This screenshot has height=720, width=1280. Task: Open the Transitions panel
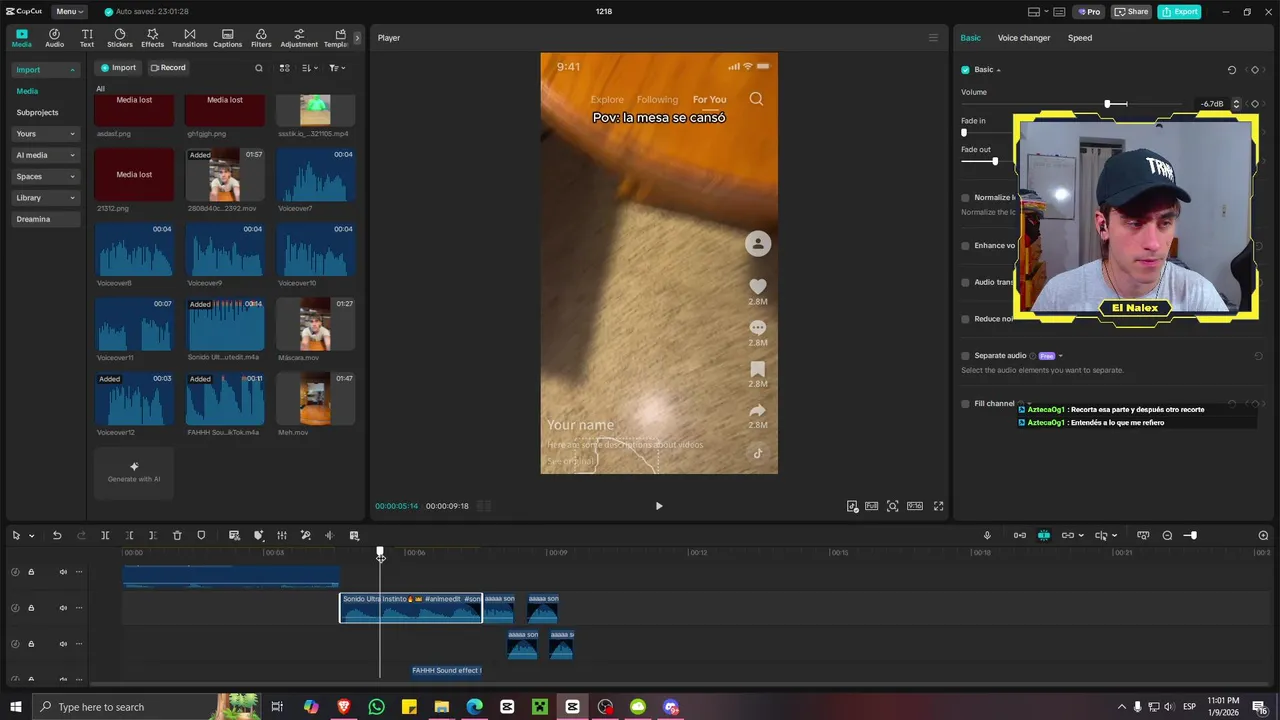tap(189, 38)
